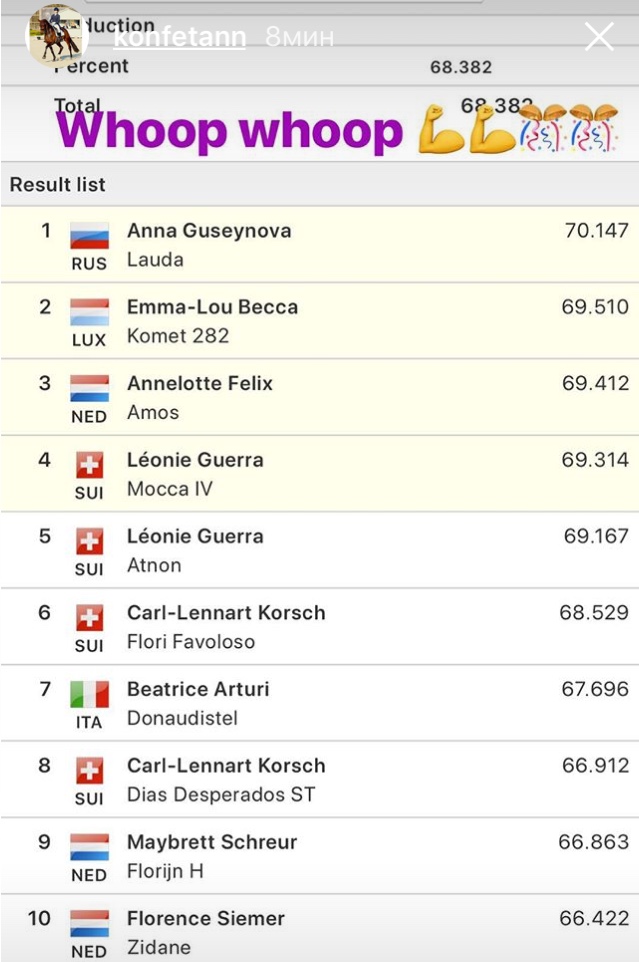Viewport: 639px width, 962px height.
Task: Select Beatrice Arturi's name
Action: [198, 689]
